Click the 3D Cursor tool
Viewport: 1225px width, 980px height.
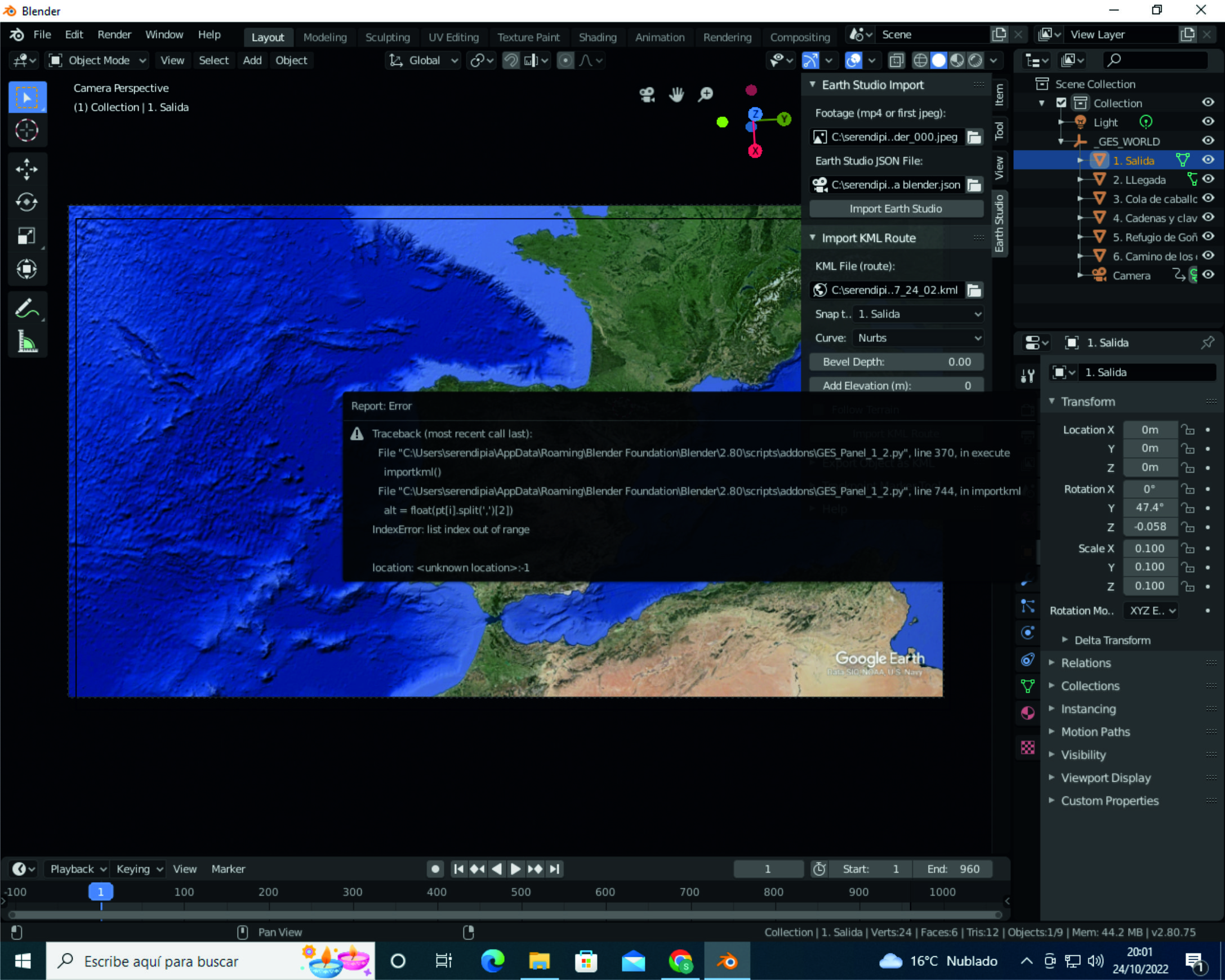[26, 130]
